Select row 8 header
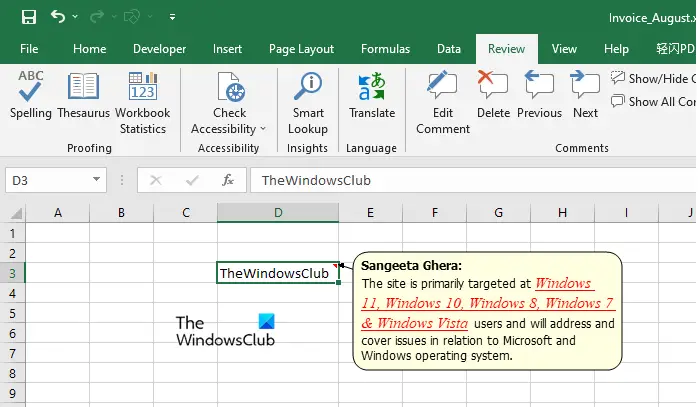 (x=12, y=373)
